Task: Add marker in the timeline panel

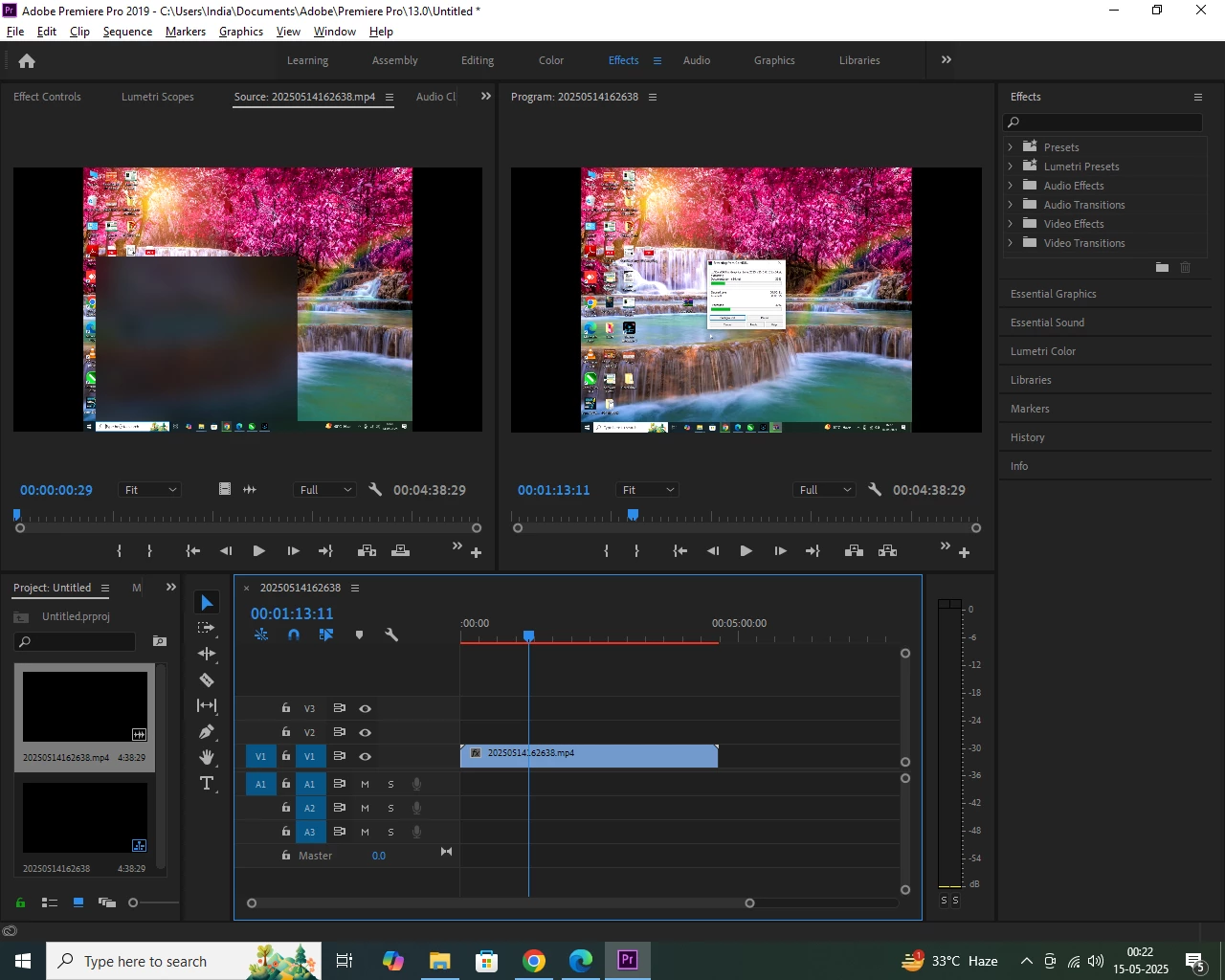Action: (x=359, y=635)
